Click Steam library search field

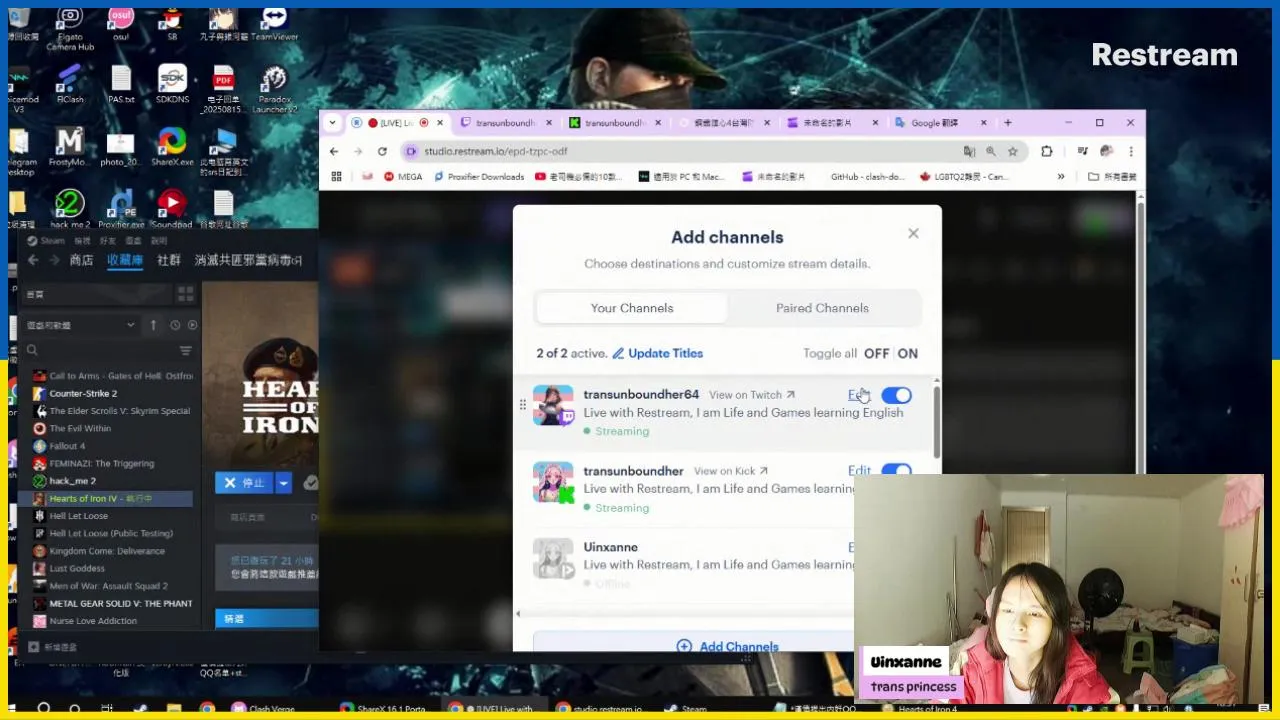[100, 351]
